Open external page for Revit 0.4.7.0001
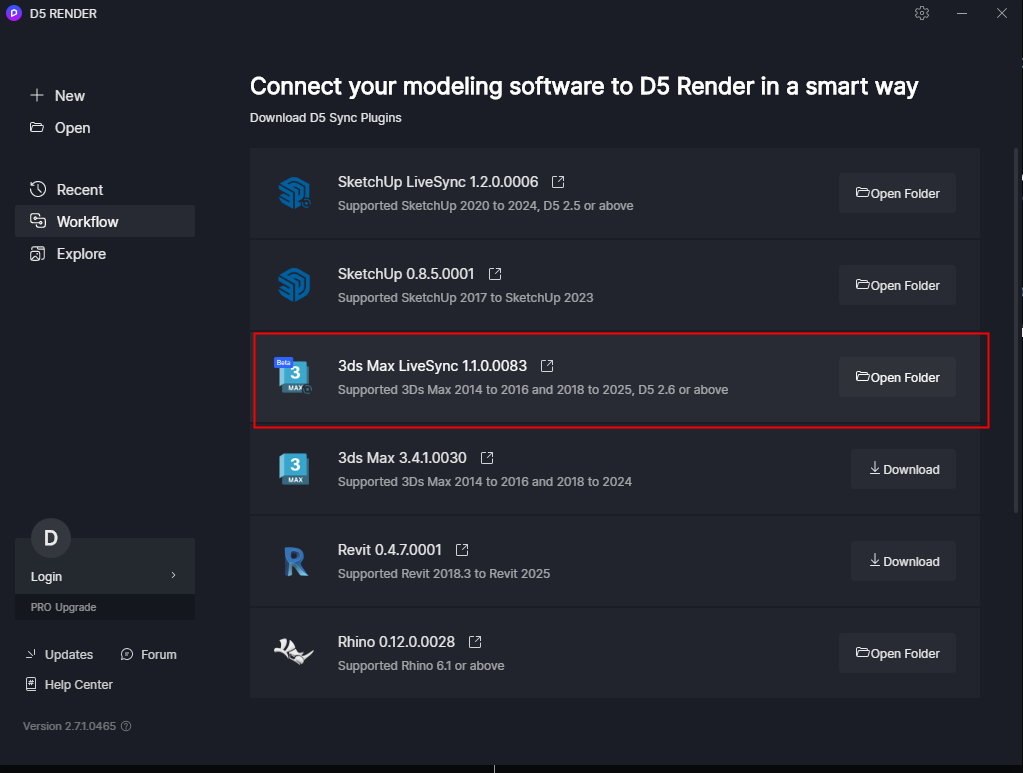1023x773 pixels. [460, 549]
